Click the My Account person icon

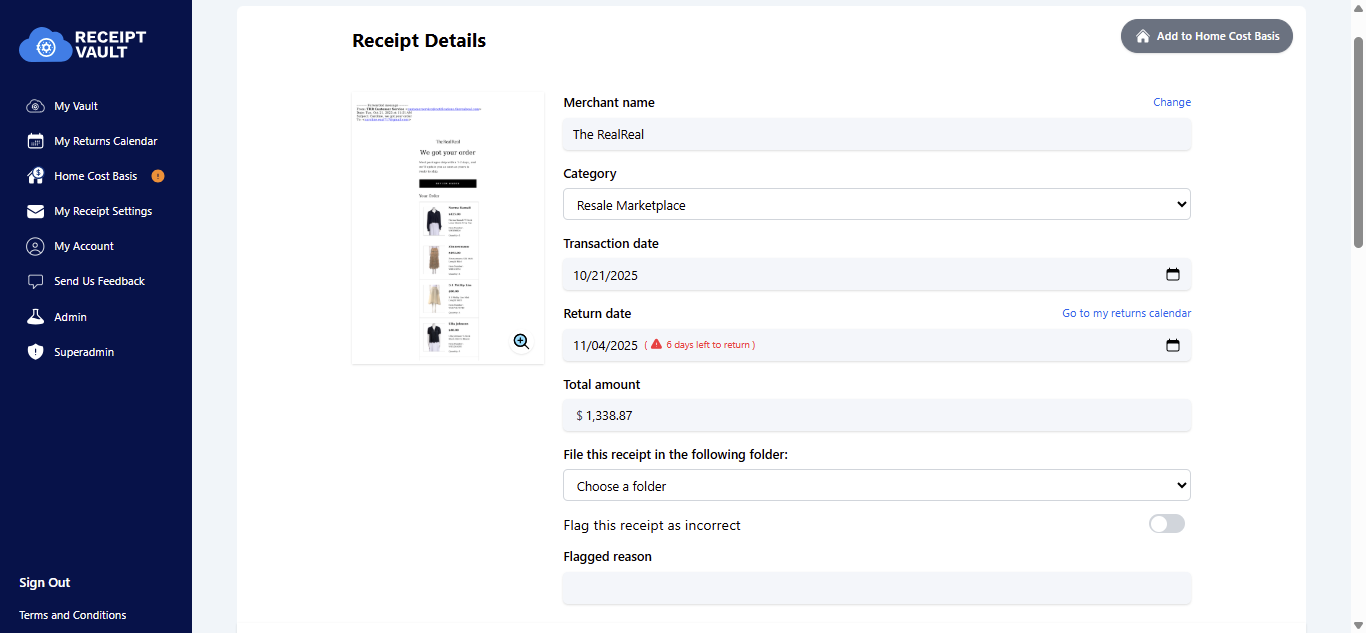pos(35,246)
